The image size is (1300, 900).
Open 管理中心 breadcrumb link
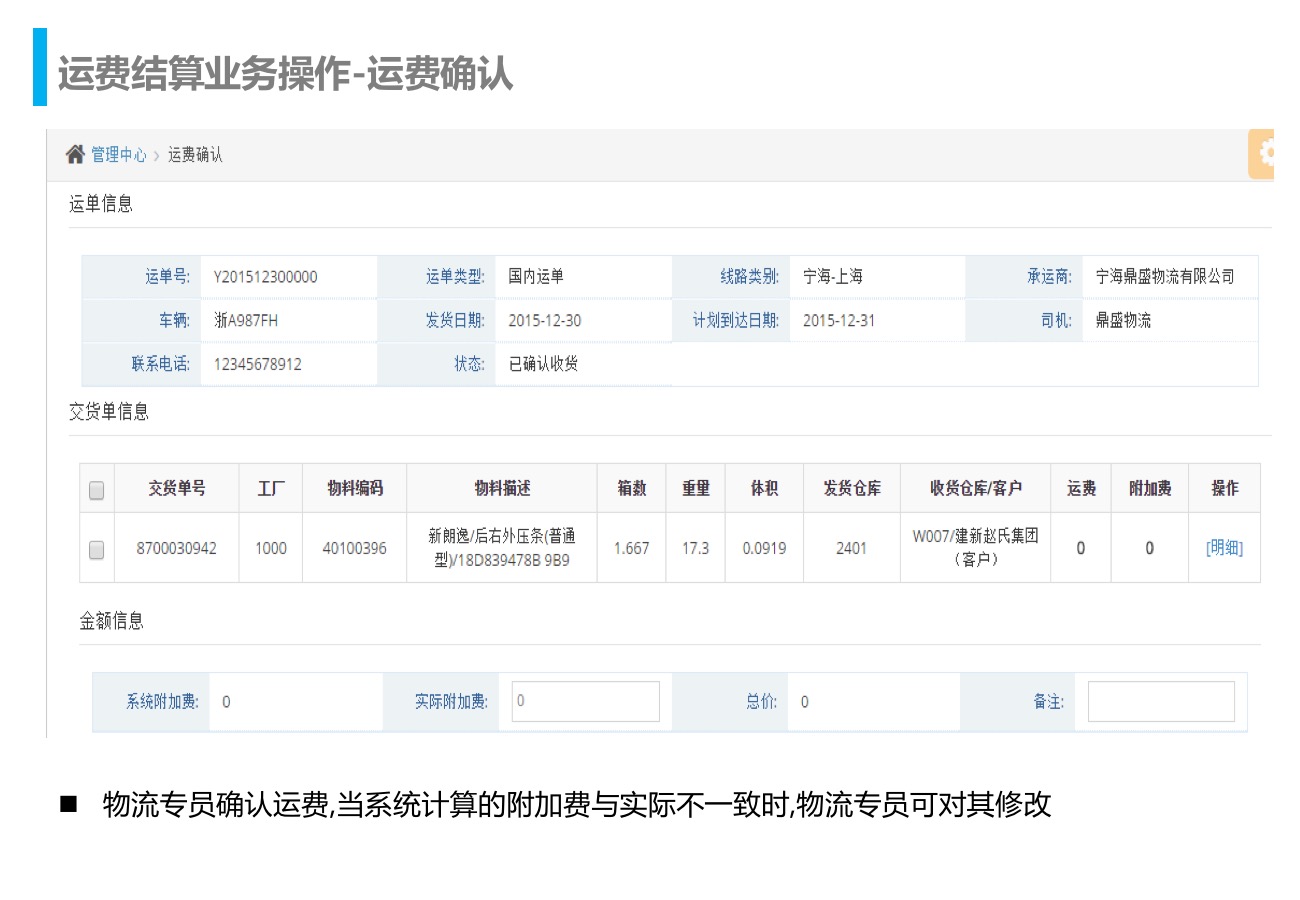click(x=118, y=155)
